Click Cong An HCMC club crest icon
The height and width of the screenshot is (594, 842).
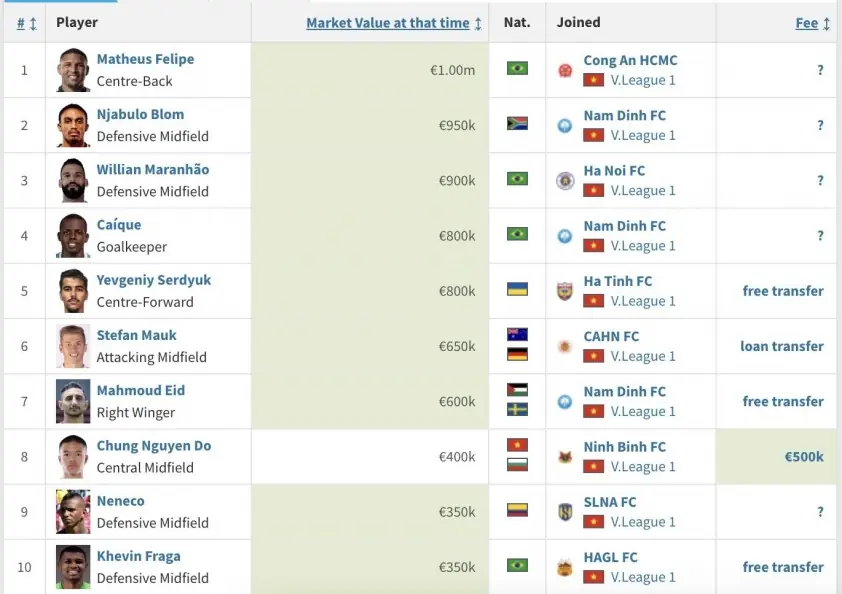click(566, 70)
